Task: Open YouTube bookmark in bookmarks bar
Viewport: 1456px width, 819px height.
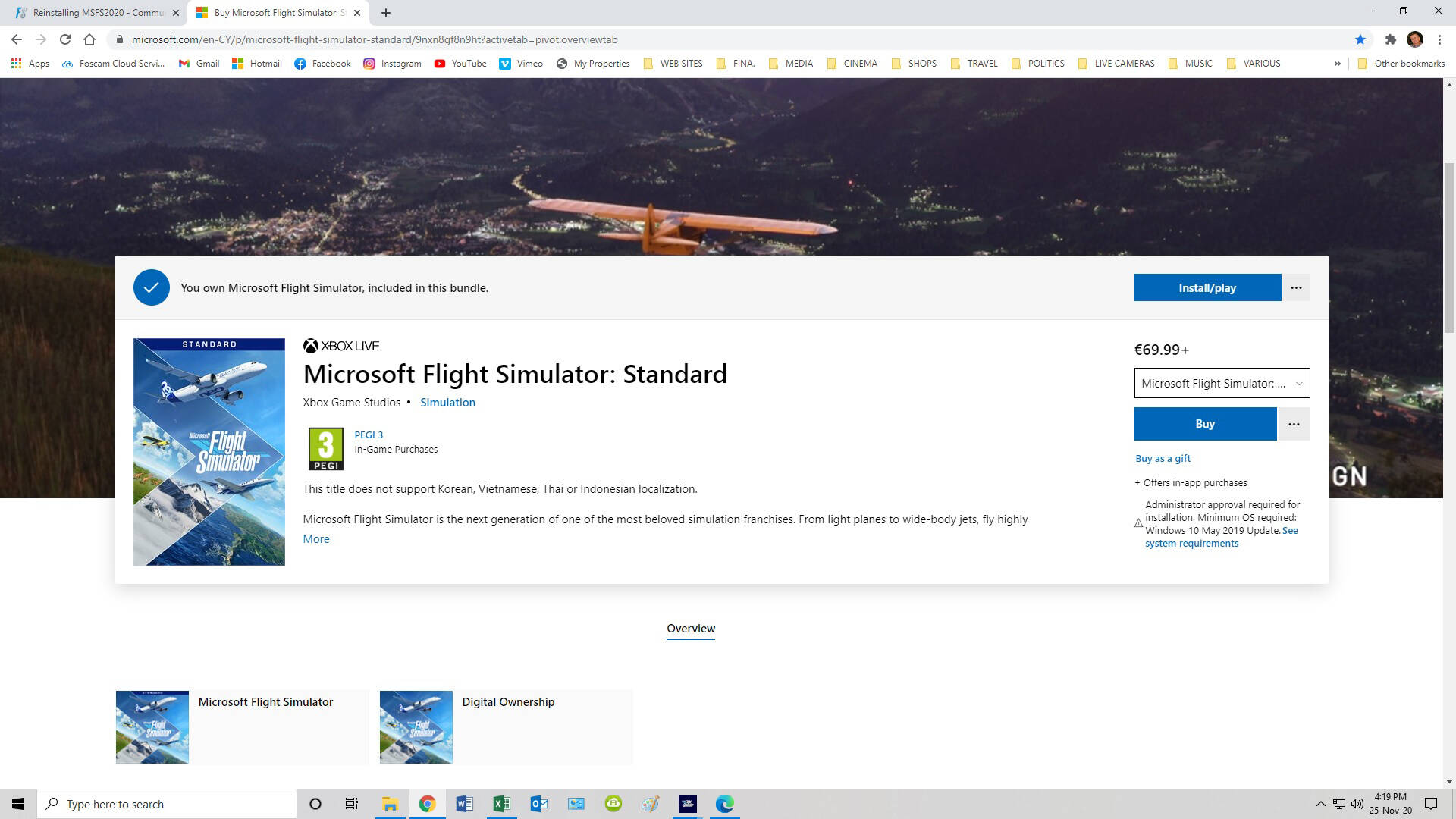Action: [x=460, y=64]
